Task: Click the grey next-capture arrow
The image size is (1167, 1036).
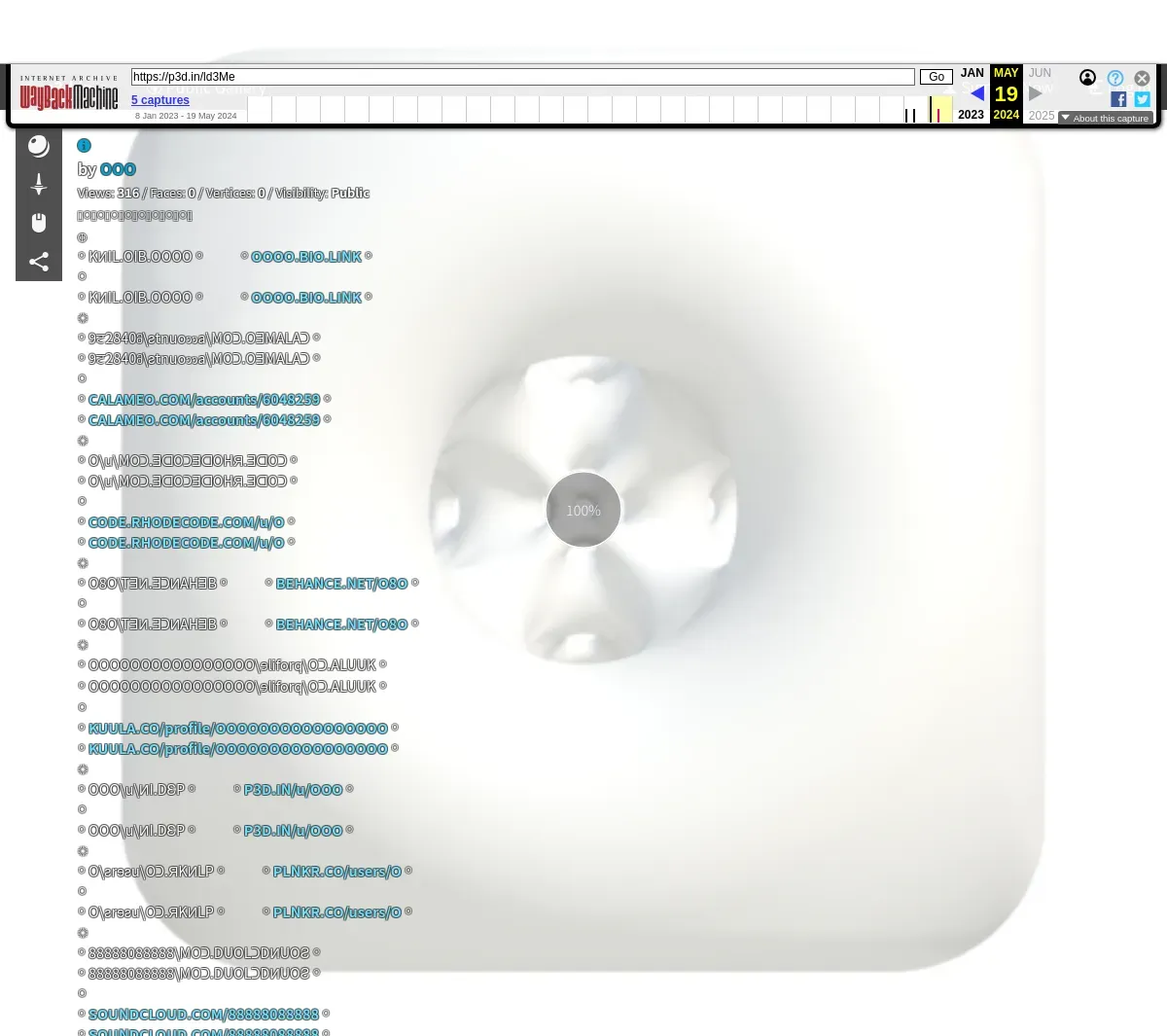Action: point(1036,93)
